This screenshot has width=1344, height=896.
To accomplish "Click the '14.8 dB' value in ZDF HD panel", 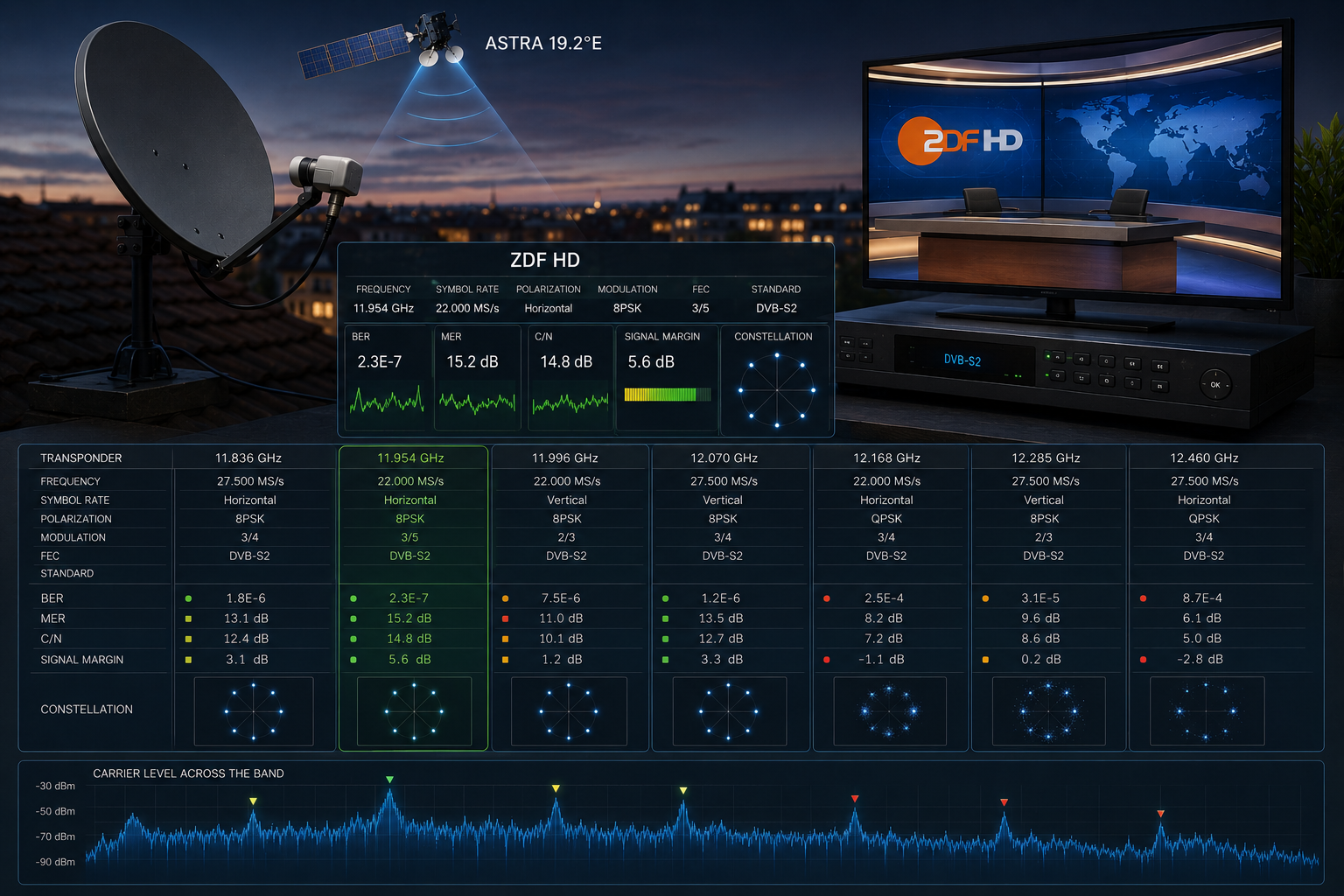I will [566, 361].
